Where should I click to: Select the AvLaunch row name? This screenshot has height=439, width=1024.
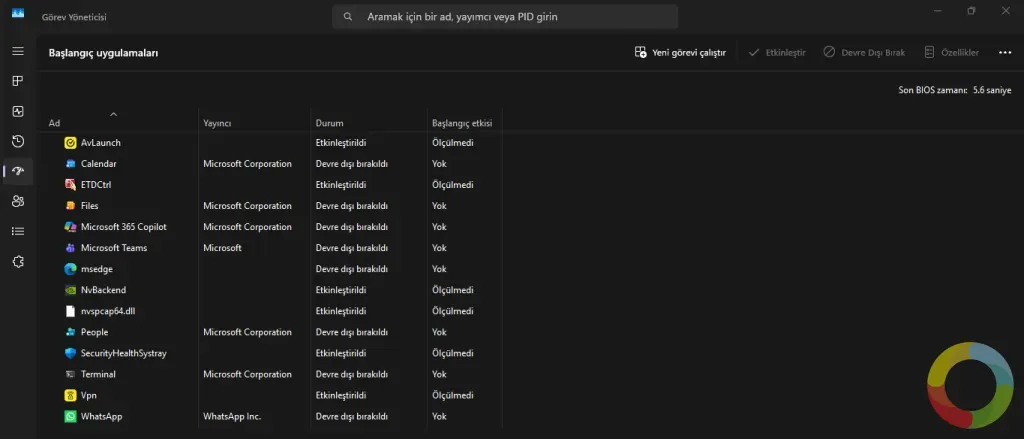tap(101, 142)
